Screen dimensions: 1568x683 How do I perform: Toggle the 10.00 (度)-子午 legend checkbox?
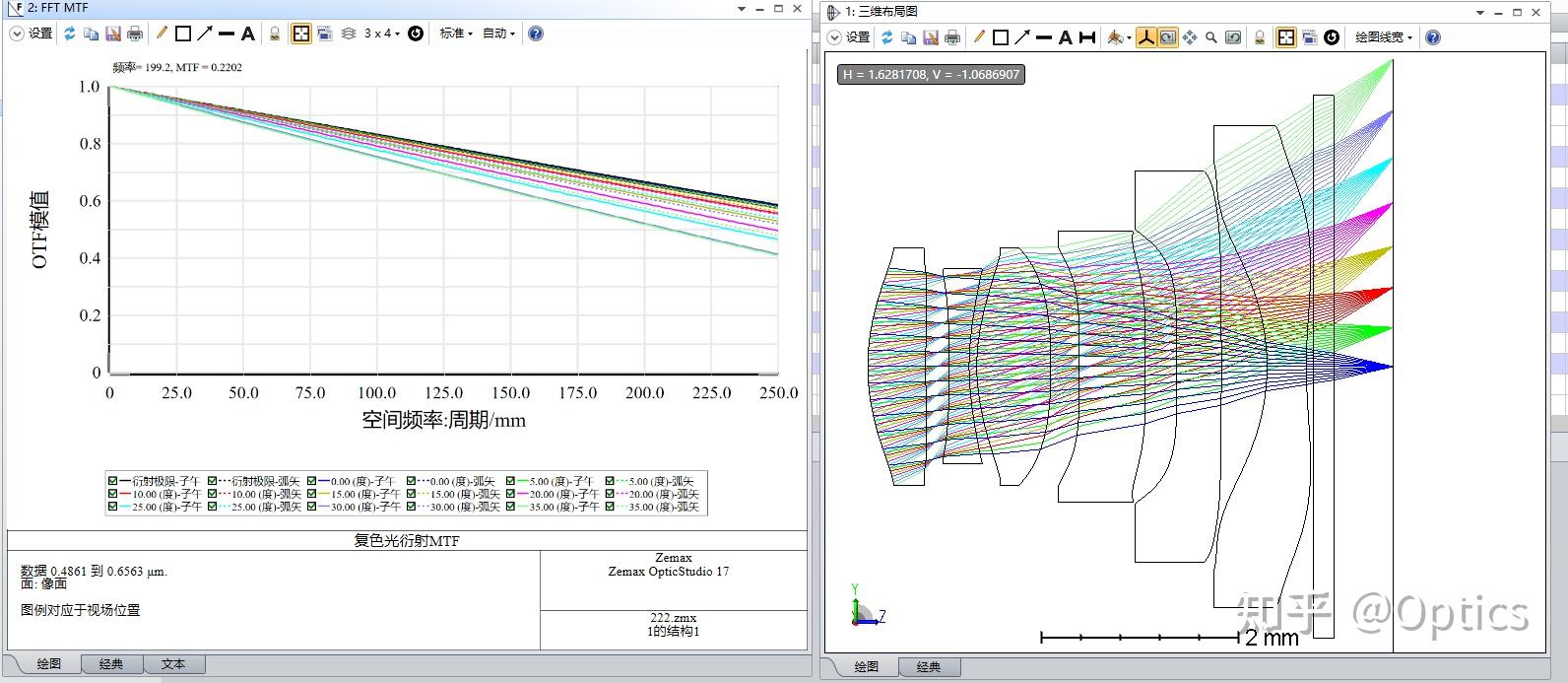pos(113,494)
